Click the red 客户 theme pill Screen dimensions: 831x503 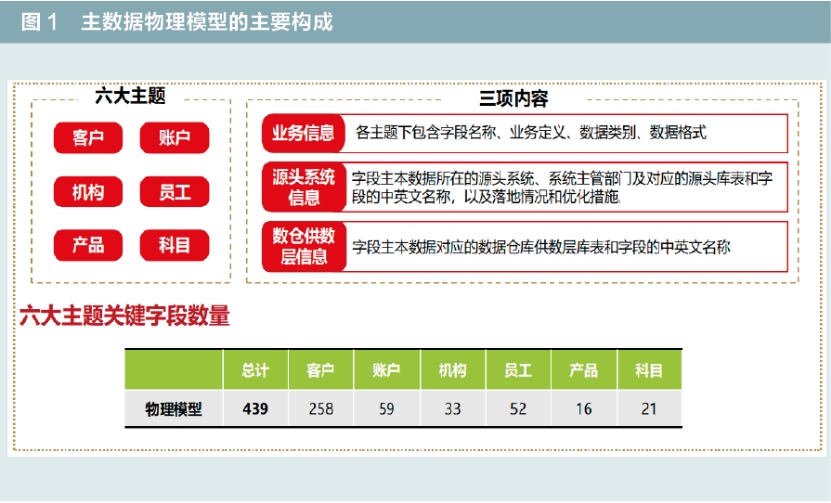coord(88,138)
